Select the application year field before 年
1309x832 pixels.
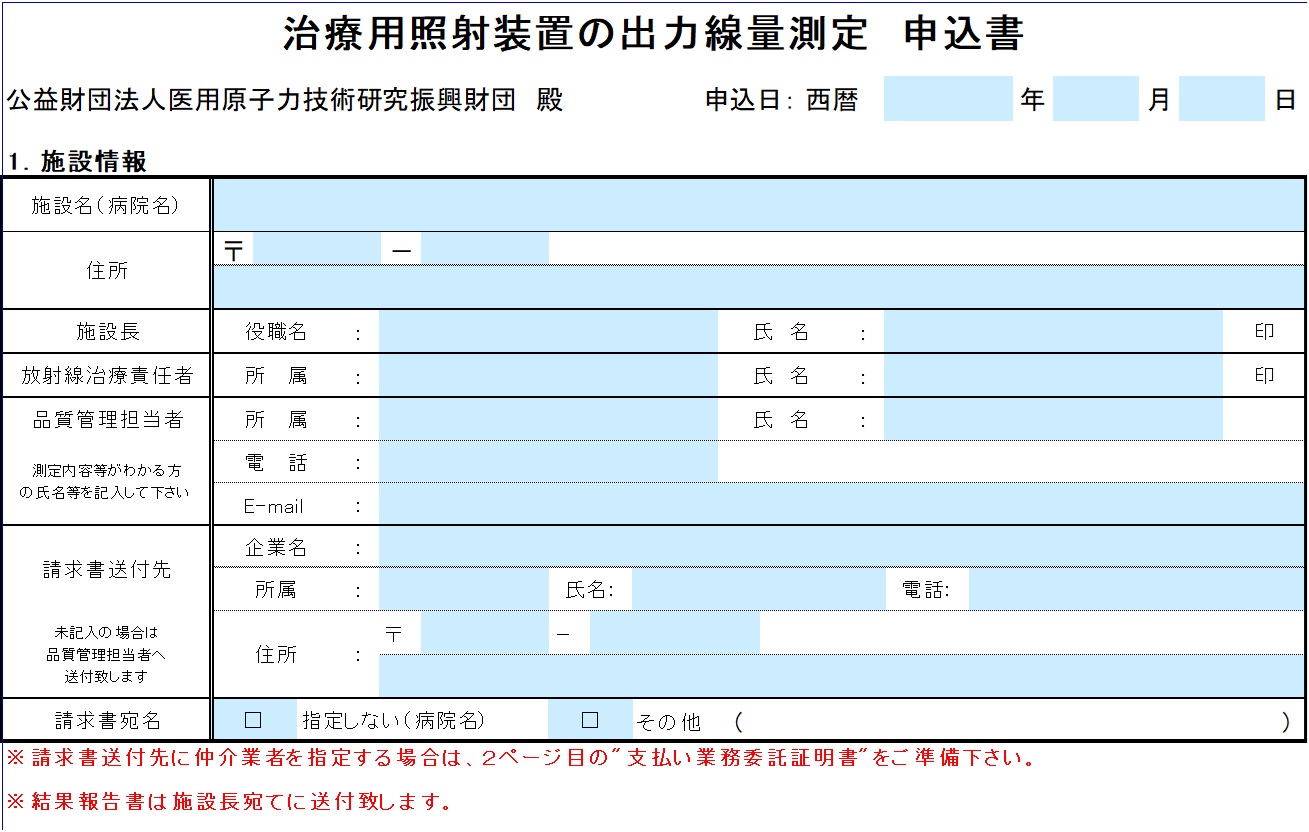pyautogui.click(x=948, y=99)
